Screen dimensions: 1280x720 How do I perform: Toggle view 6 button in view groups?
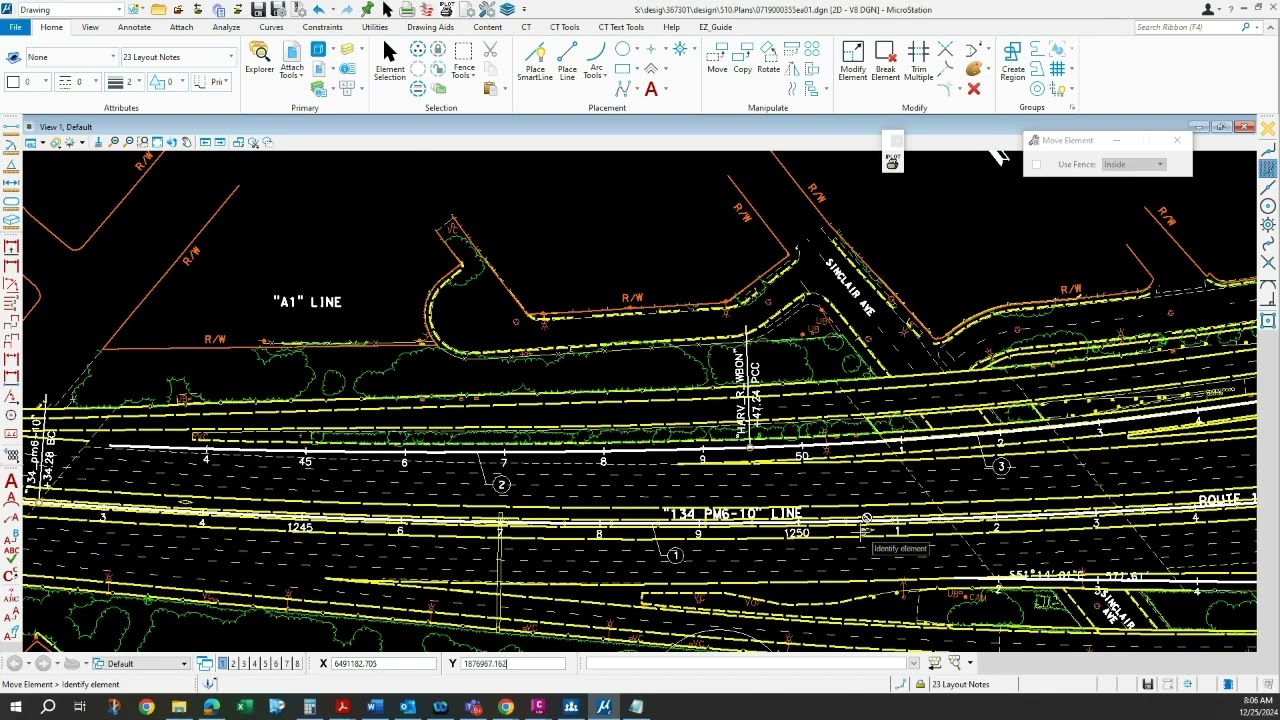click(x=275, y=664)
